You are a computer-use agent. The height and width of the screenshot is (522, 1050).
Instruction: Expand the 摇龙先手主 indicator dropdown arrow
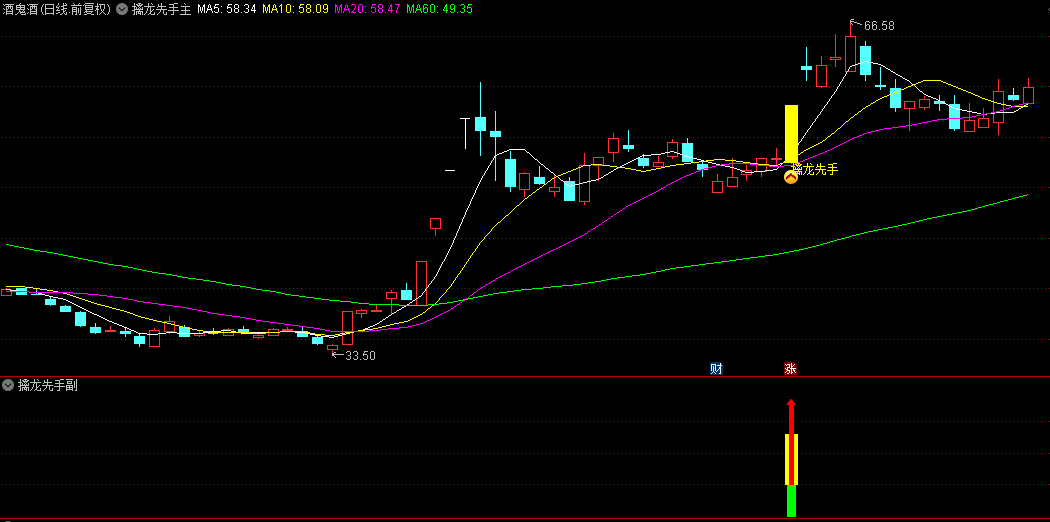[121, 9]
